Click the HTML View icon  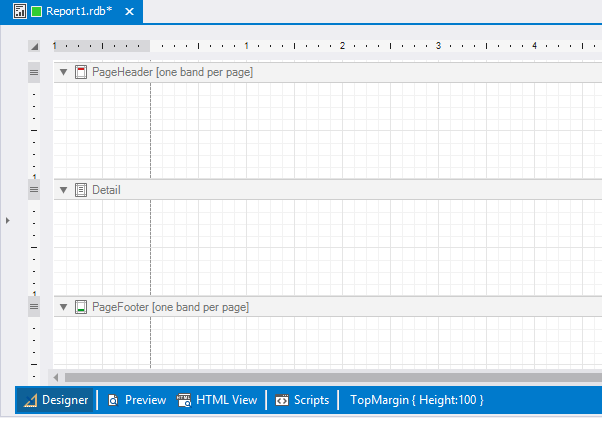[184, 400]
